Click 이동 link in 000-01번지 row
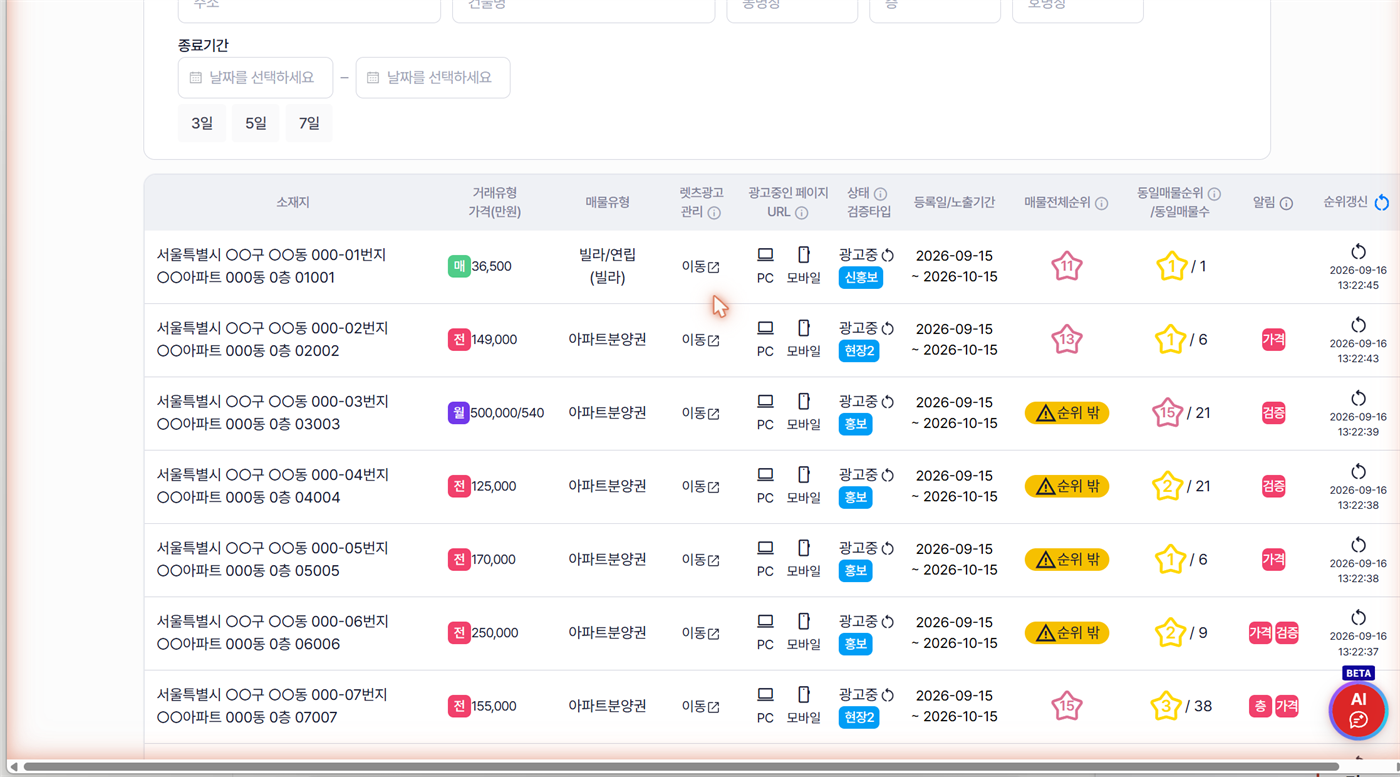 coord(700,267)
